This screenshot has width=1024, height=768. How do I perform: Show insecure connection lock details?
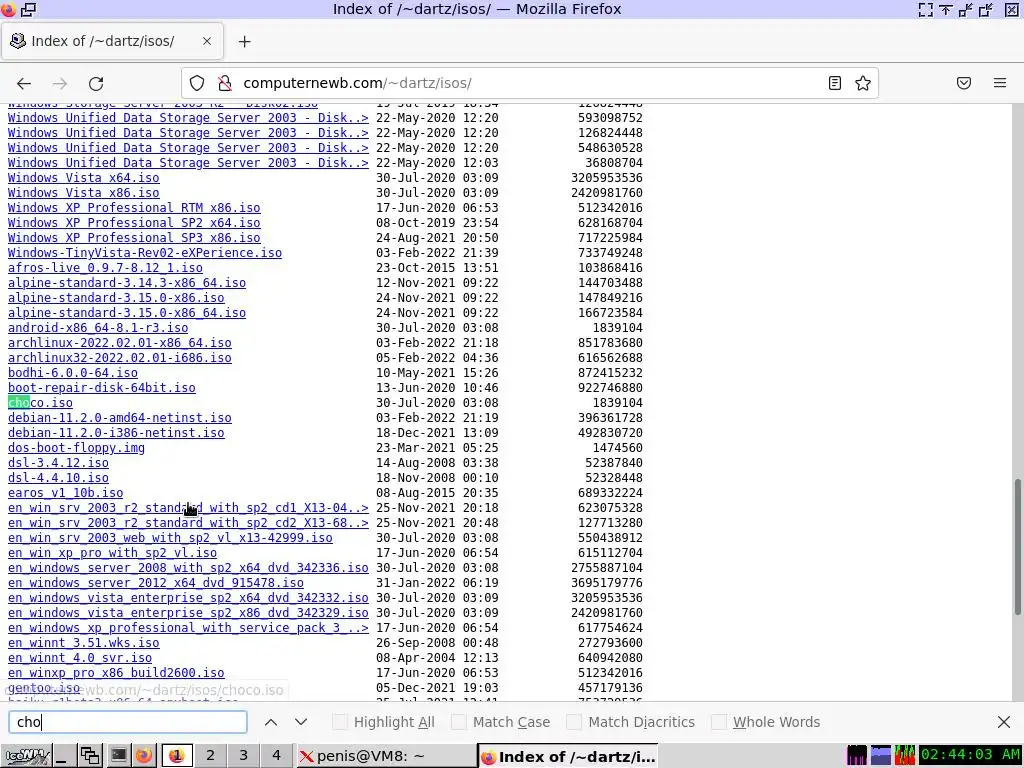coord(225,83)
